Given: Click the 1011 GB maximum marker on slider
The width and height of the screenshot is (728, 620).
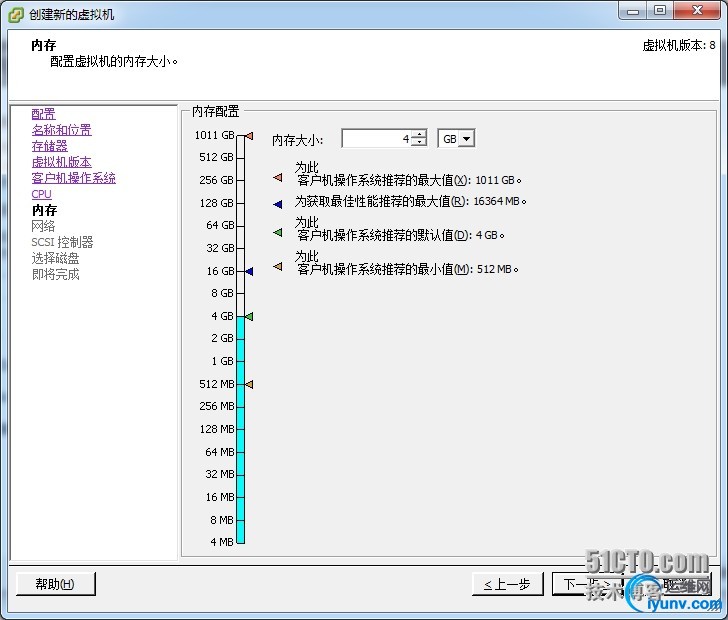Looking at the screenshot, I should [249, 136].
